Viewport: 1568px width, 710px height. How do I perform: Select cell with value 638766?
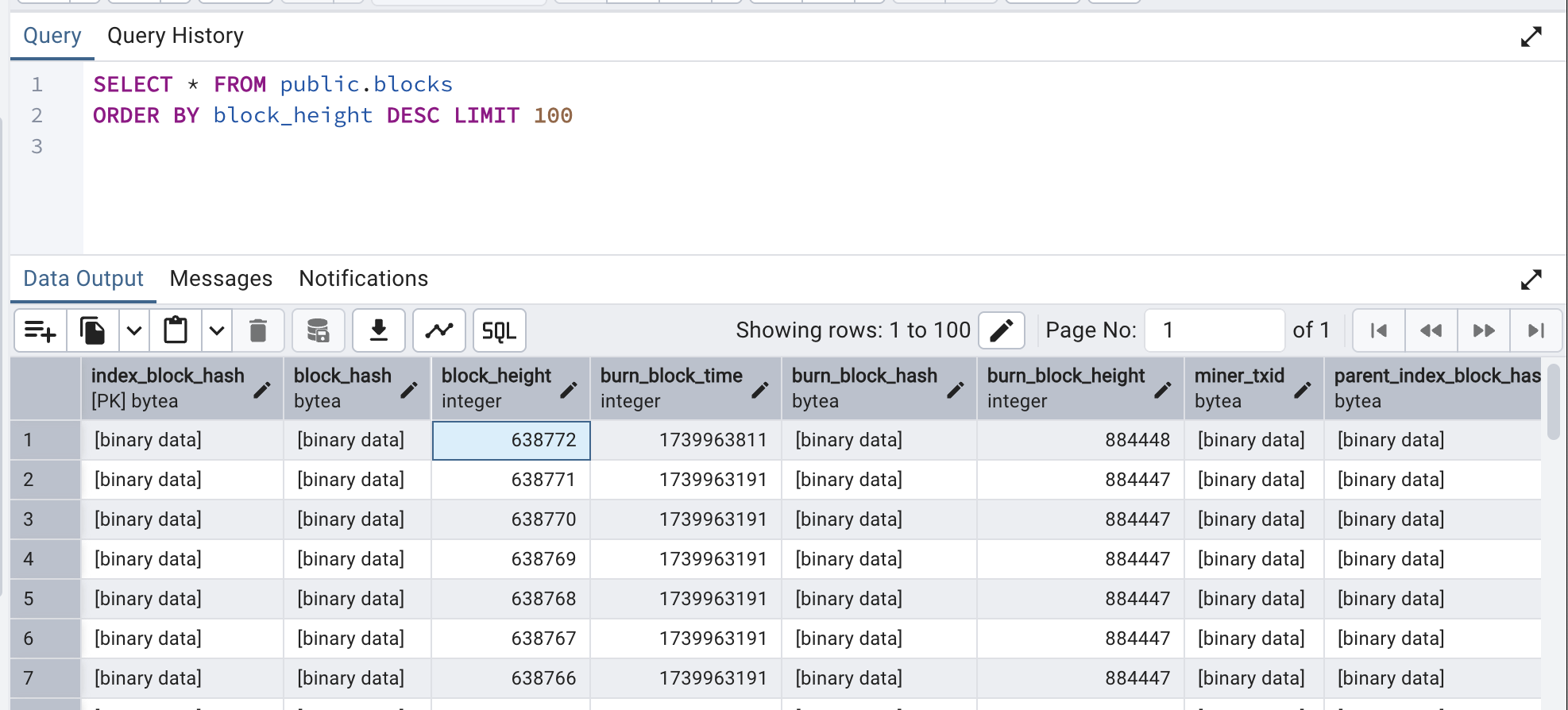click(x=511, y=678)
